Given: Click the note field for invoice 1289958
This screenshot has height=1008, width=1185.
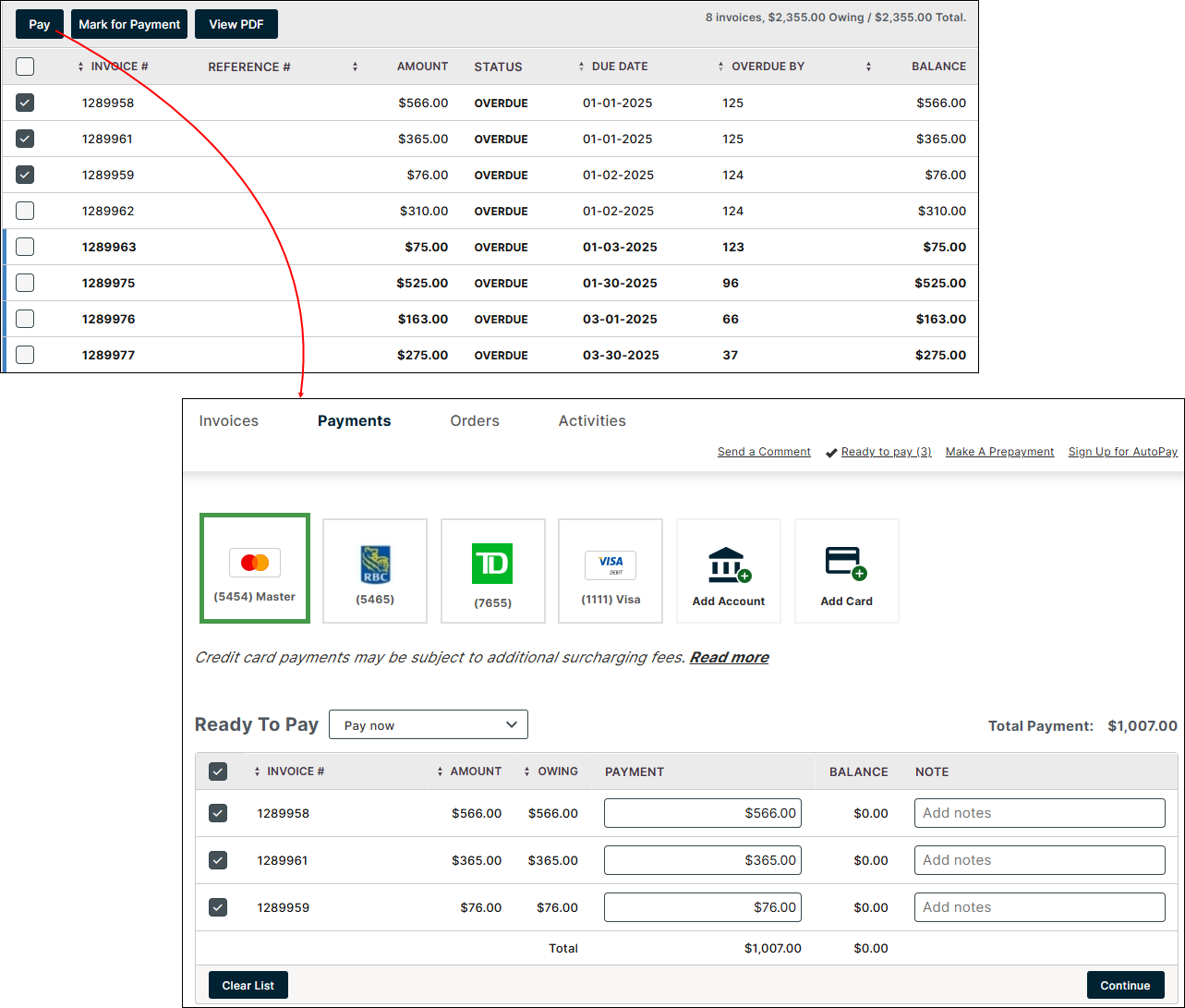Looking at the screenshot, I should tap(1040, 813).
